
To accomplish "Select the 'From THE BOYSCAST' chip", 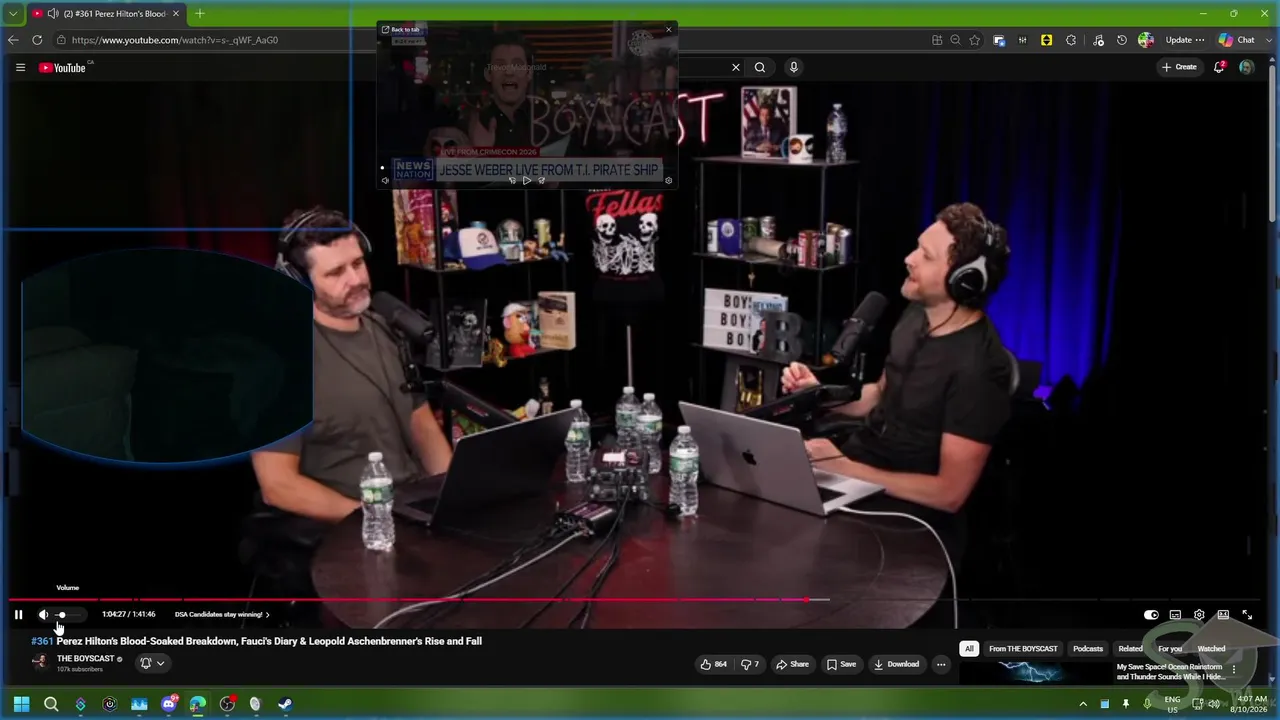I will 1023,649.
